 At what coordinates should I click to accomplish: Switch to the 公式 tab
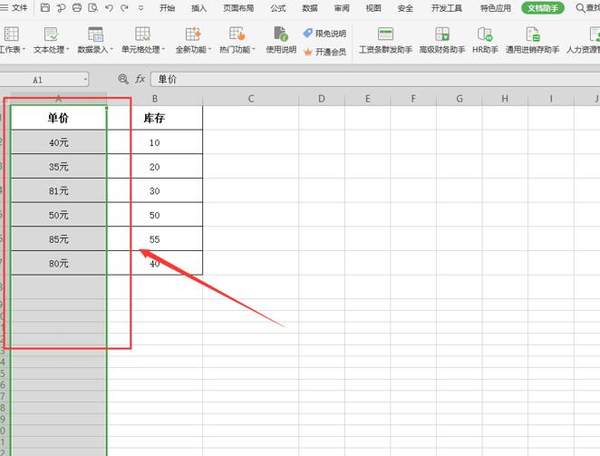tap(278, 8)
